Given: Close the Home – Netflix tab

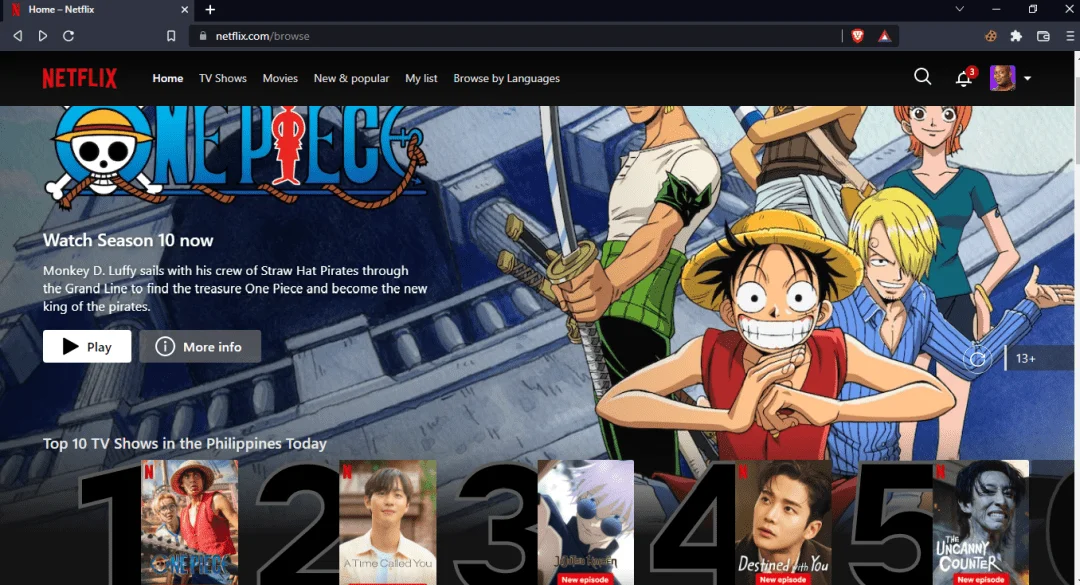Looking at the screenshot, I should pos(185,10).
